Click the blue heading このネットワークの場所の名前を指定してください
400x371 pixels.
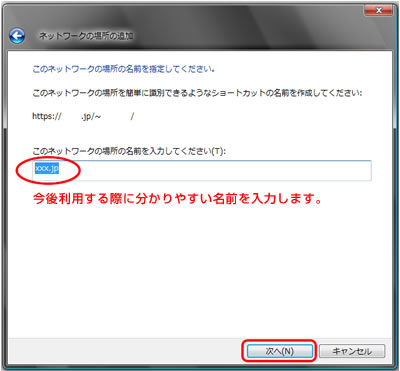[x=123, y=69]
